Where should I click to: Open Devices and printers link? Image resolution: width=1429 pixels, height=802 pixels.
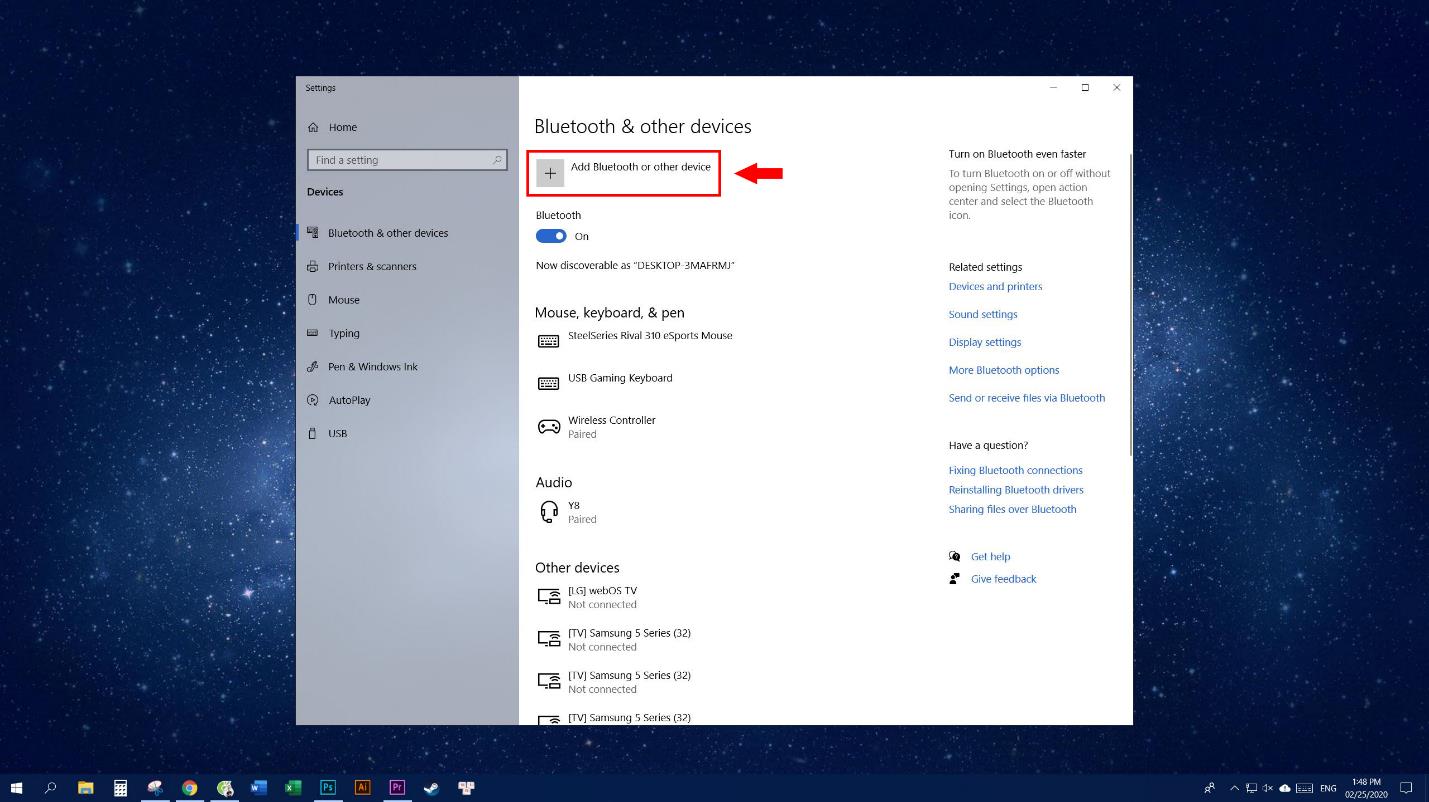click(x=995, y=287)
